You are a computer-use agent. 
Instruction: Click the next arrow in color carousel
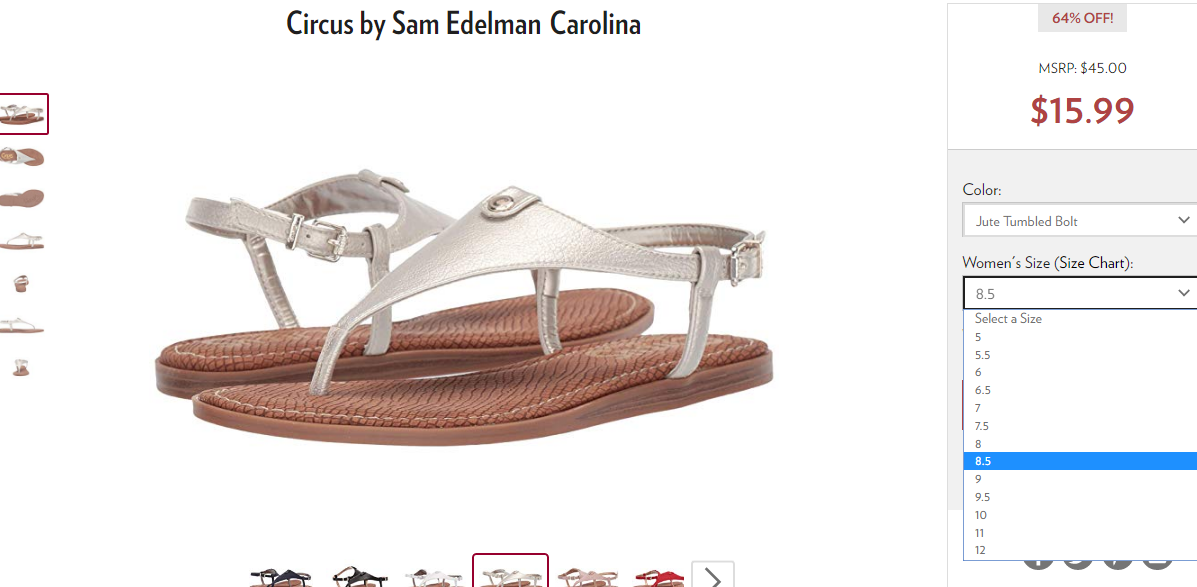point(712,576)
